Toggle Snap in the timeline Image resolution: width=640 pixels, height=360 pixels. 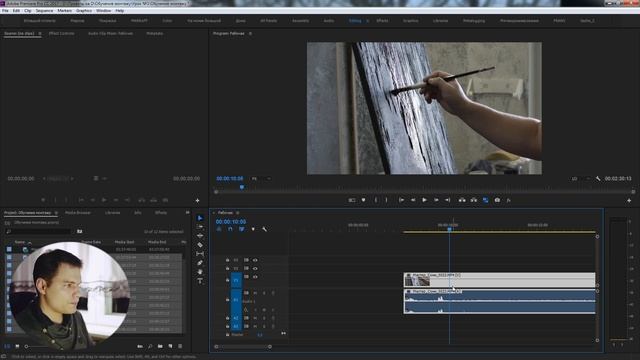click(x=230, y=229)
